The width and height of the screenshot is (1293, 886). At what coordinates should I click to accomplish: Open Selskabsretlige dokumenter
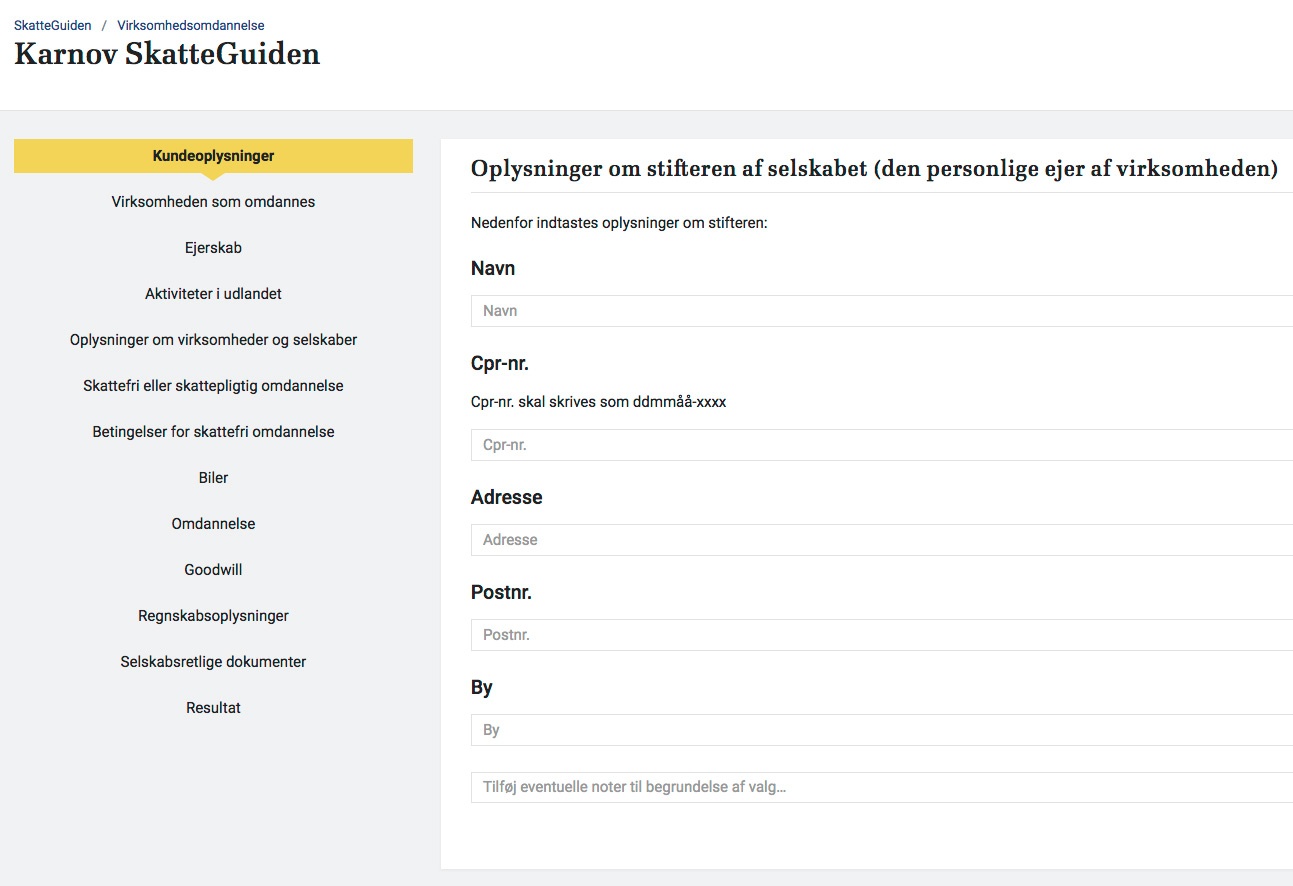click(x=213, y=662)
